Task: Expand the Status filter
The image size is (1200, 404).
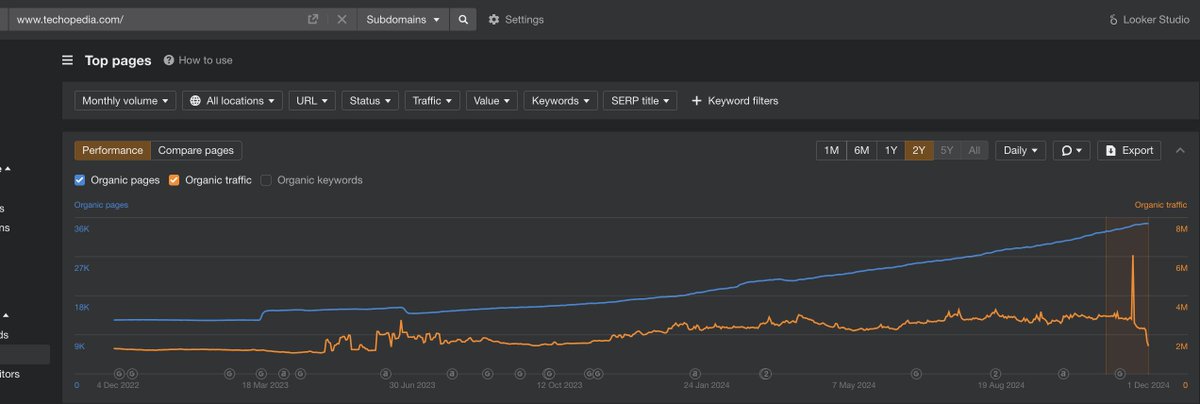Action: point(371,100)
